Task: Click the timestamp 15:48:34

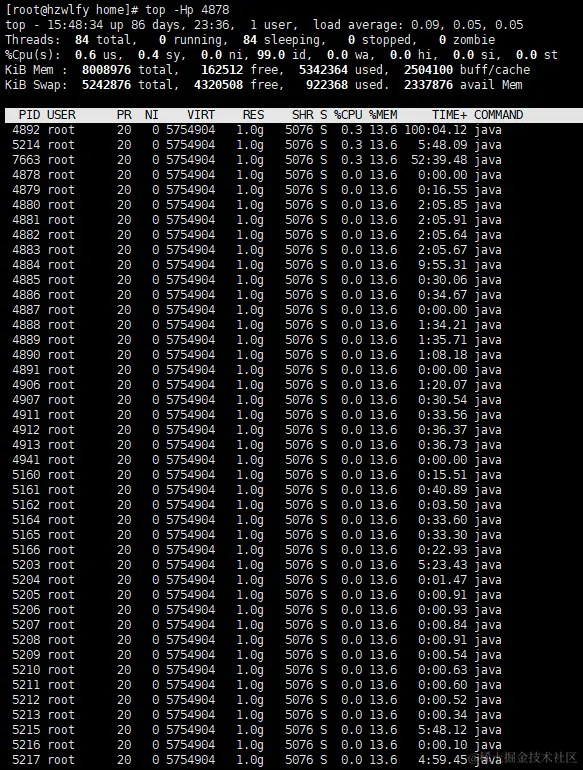Action: pyautogui.click(x=75, y=25)
